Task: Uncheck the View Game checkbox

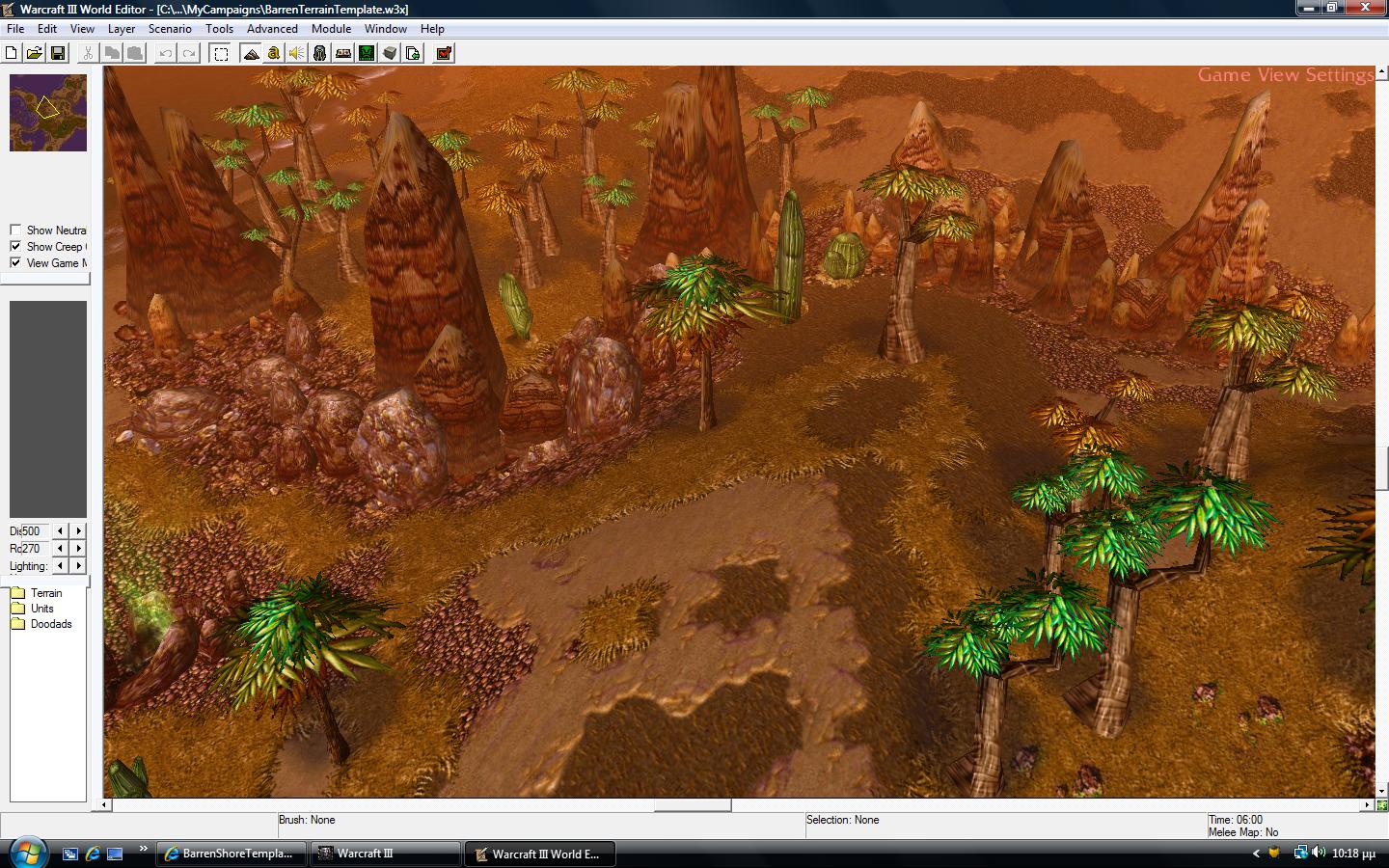Action: pyautogui.click(x=15, y=262)
